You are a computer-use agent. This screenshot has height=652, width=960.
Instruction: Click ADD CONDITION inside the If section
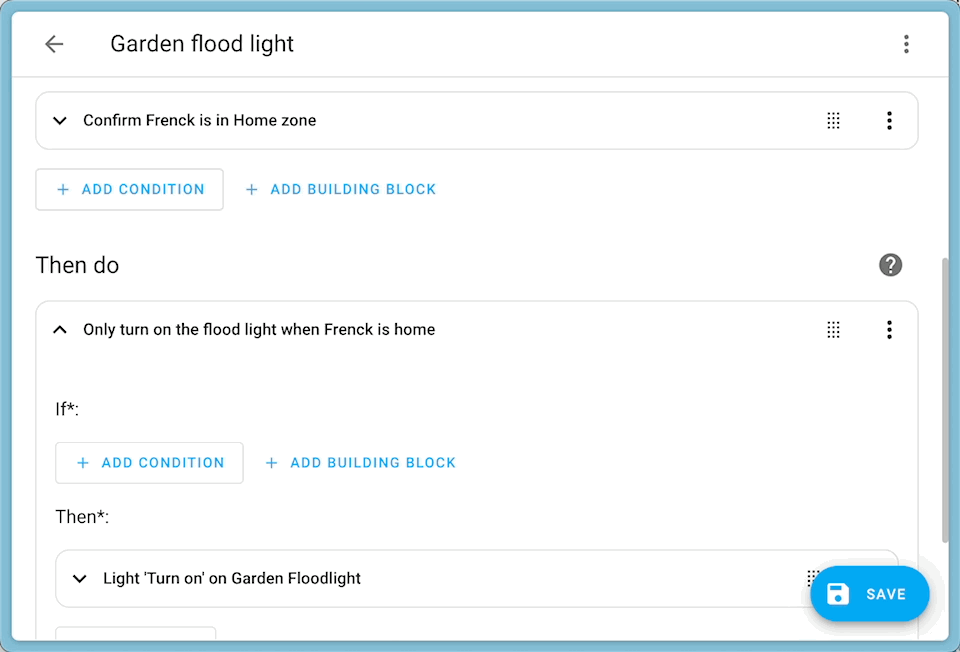149,462
